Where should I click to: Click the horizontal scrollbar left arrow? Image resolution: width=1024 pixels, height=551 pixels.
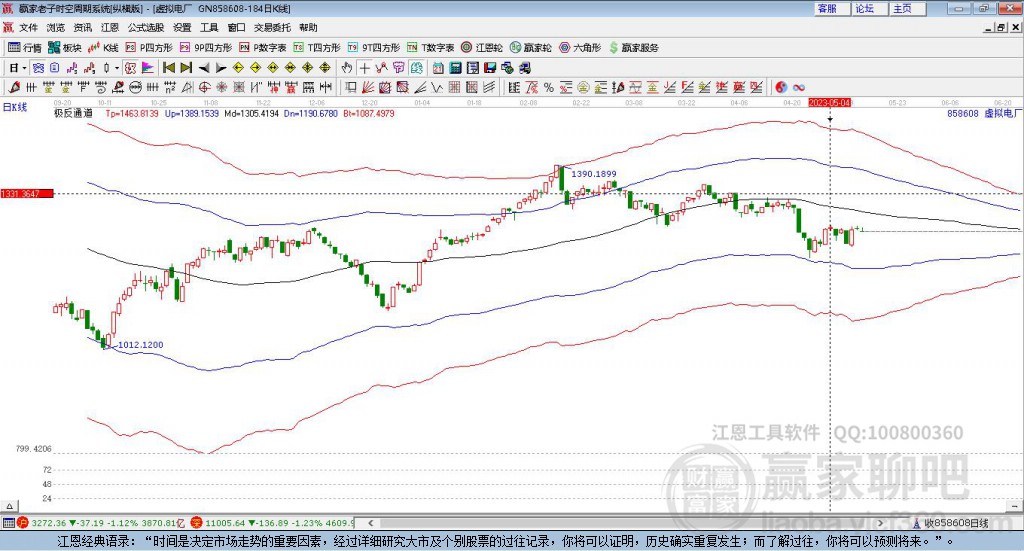click(x=370, y=523)
